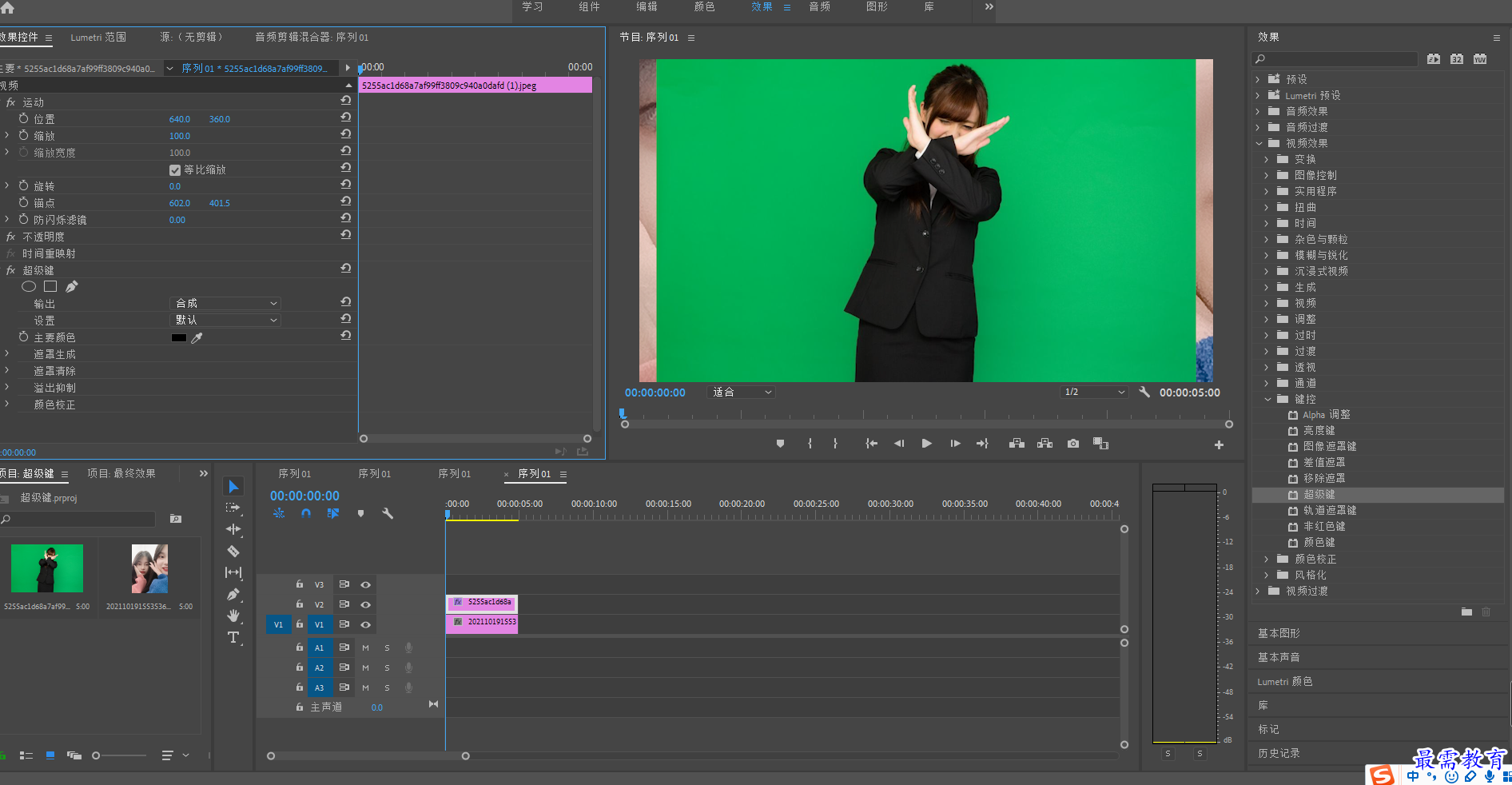
Task: Click the Play button in program monitor
Action: click(x=927, y=444)
